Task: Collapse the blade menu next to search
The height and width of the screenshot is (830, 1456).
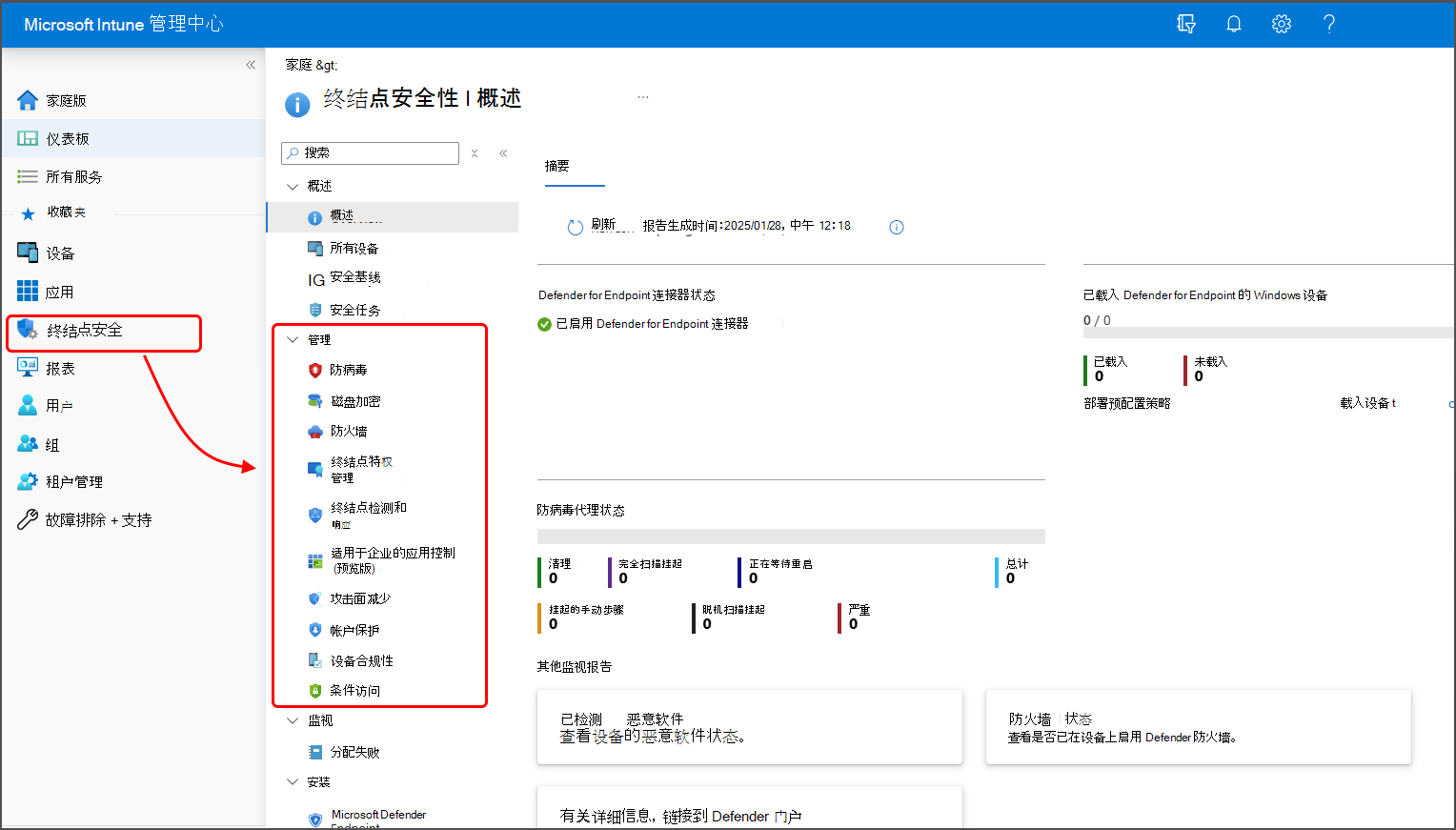Action: (503, 153)
